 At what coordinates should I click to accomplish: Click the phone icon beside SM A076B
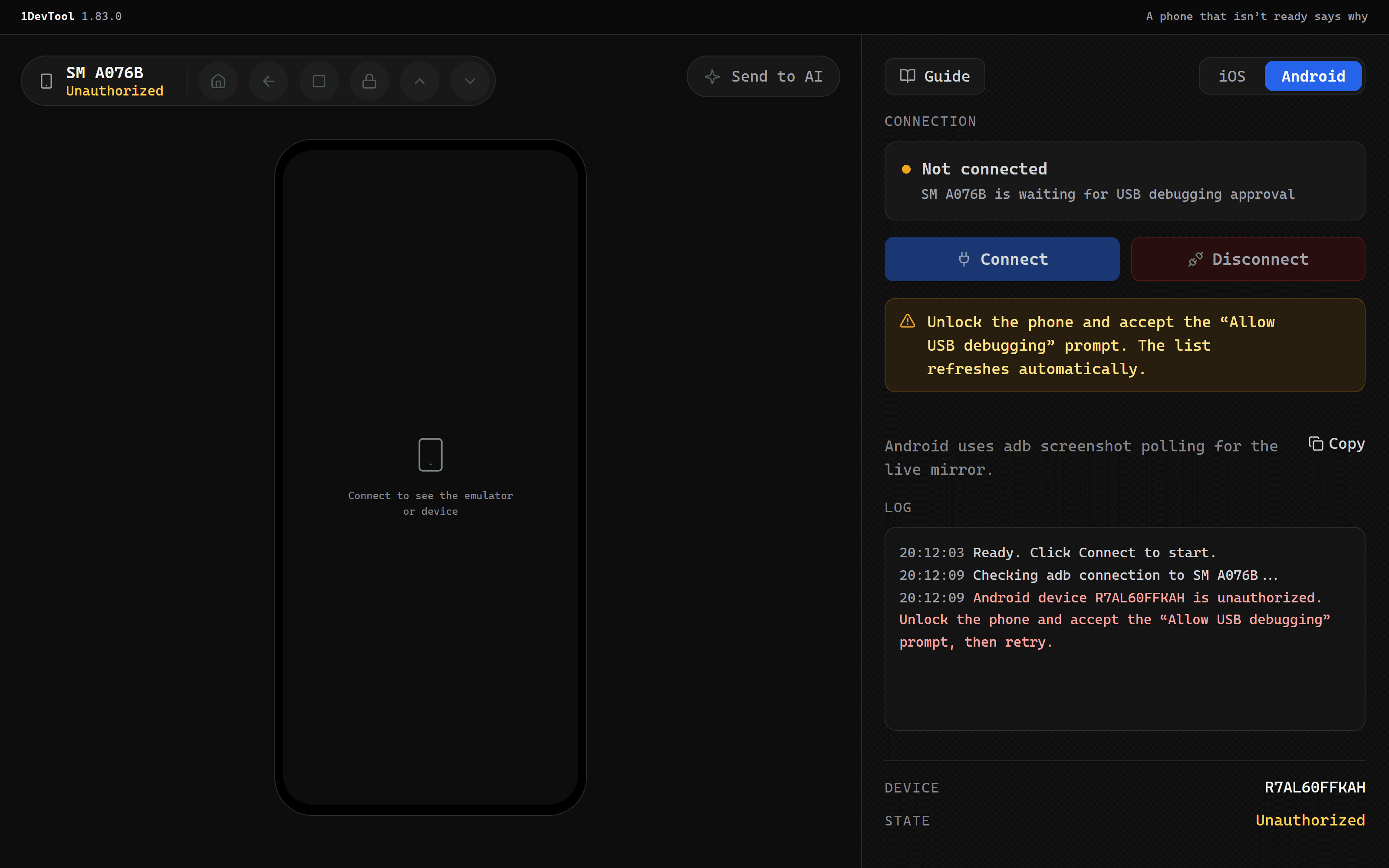point(46,81)
